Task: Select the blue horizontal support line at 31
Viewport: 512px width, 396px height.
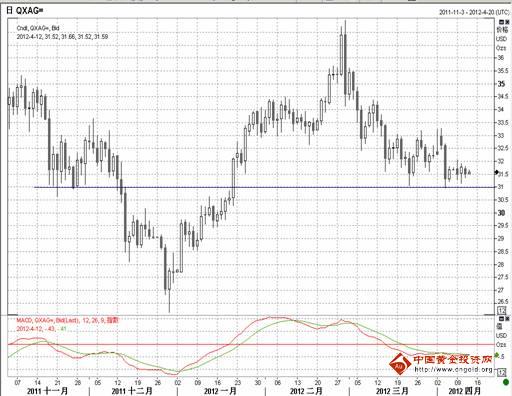Action: pyautogui.click(x=265, y=187)
